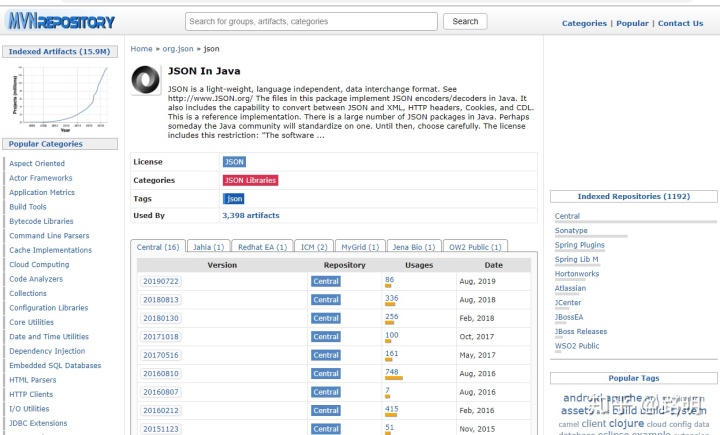
Task: Open version 20151123
Action: (161, 429)
